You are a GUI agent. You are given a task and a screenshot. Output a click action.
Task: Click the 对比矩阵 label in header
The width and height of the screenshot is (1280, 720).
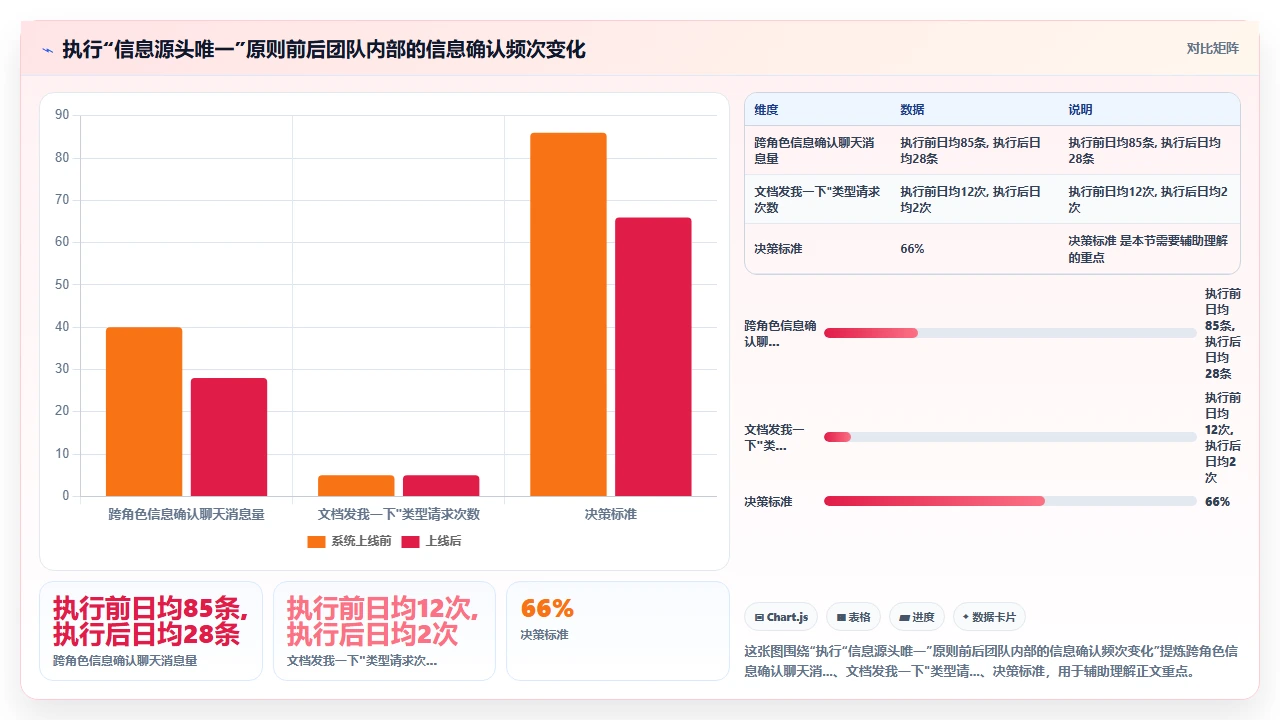click(1212, 48)
